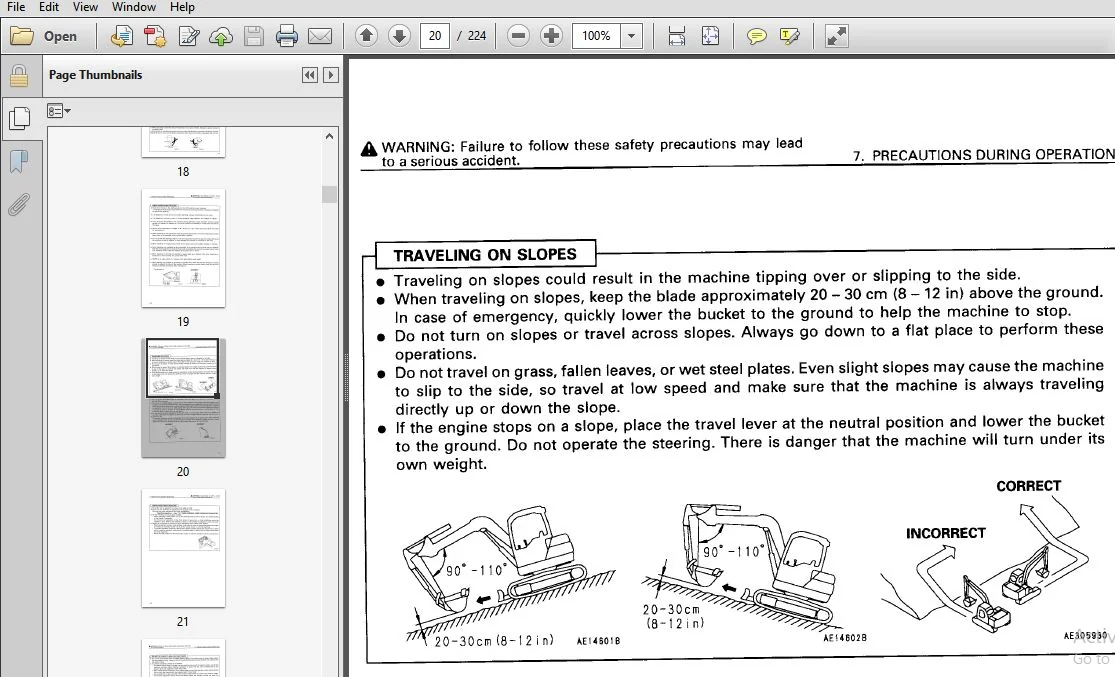Click the INCORRECT label in the diagram
Screen dimensions: 1115x677
(946, 533)
